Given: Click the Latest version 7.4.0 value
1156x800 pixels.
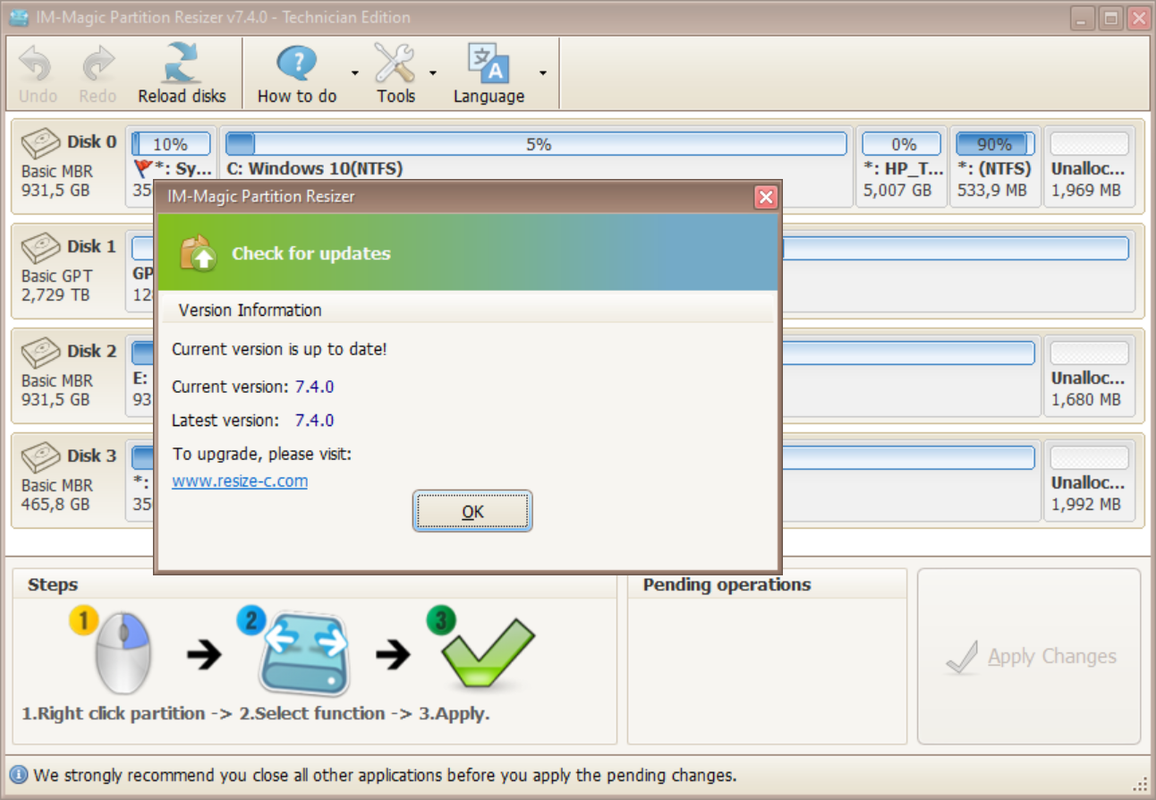Looking at the screenshot, I should tap(314, 420).
